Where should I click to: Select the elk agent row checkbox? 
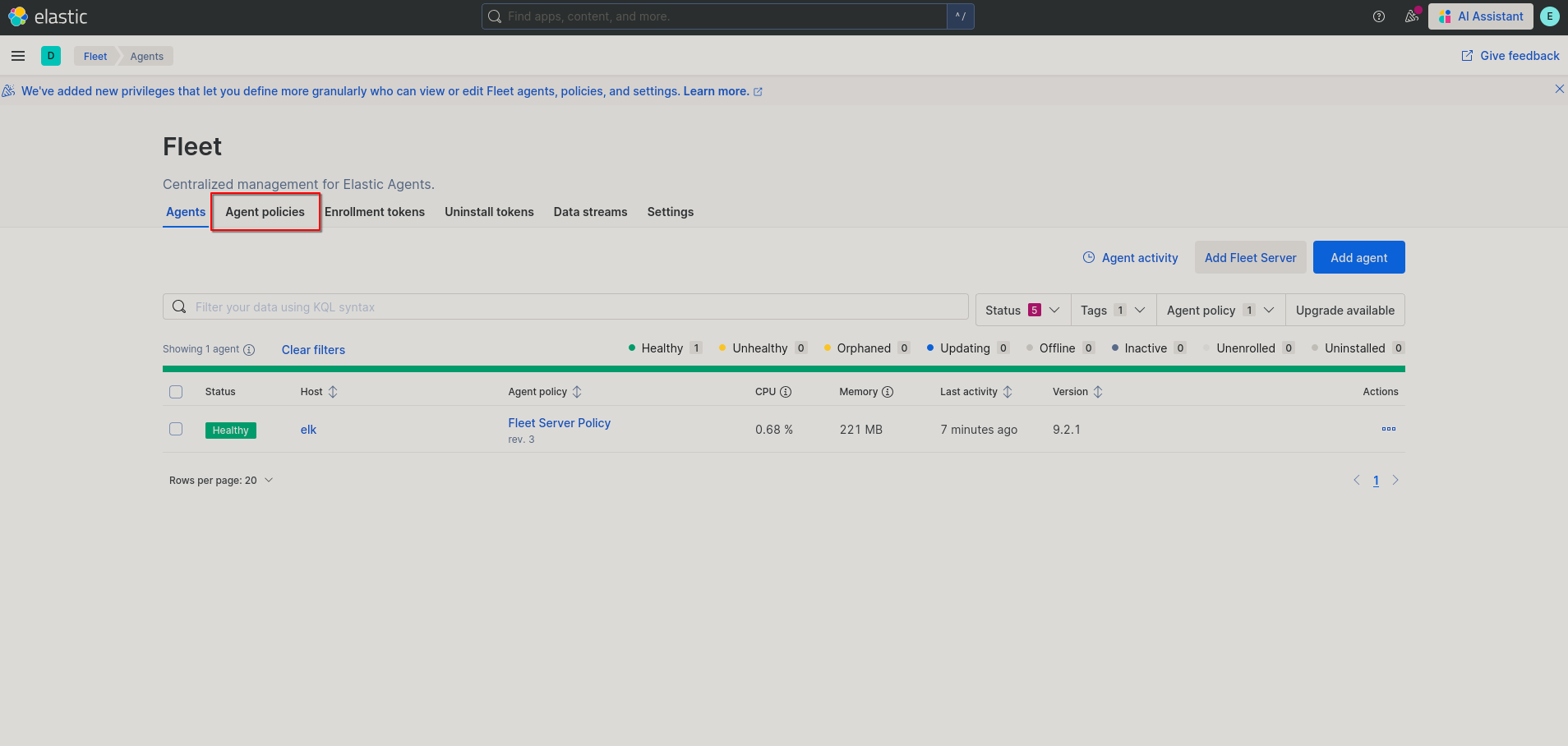[176, 429]
